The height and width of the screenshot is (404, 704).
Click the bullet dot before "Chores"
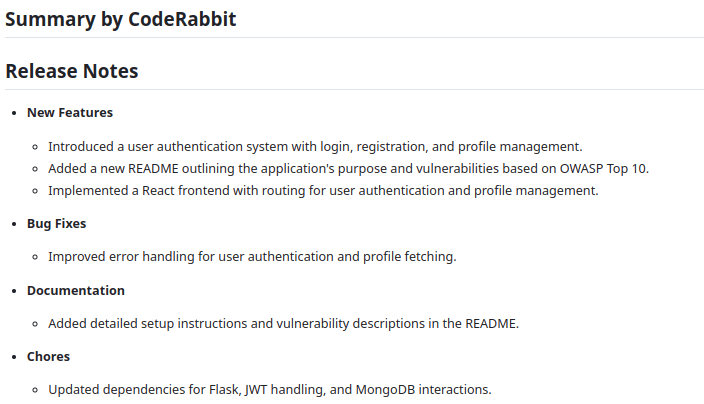[13, 357]
